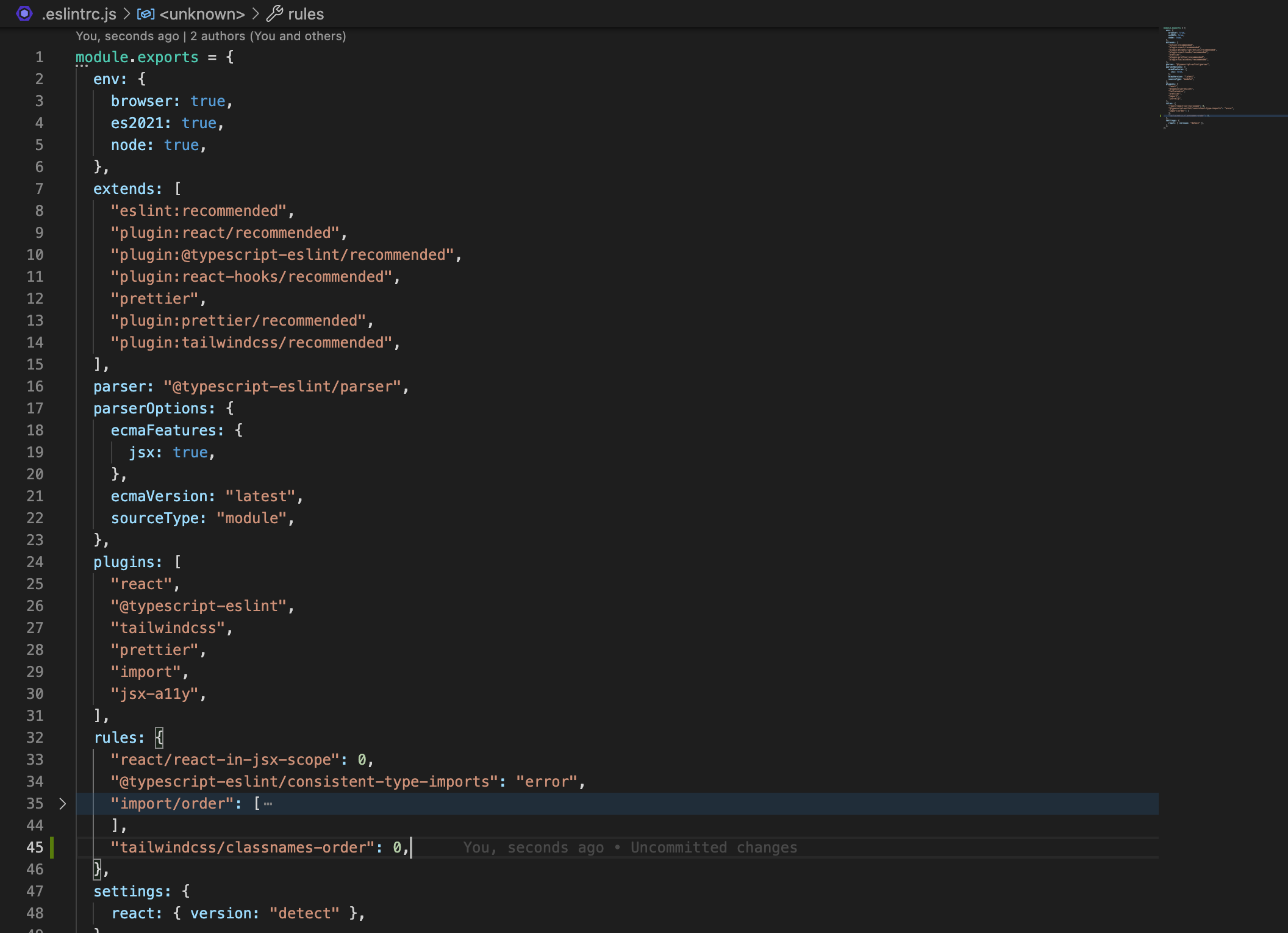Click line number 45 to select the line
Viewport: 1288px width, 933px height.
[35, 847]
